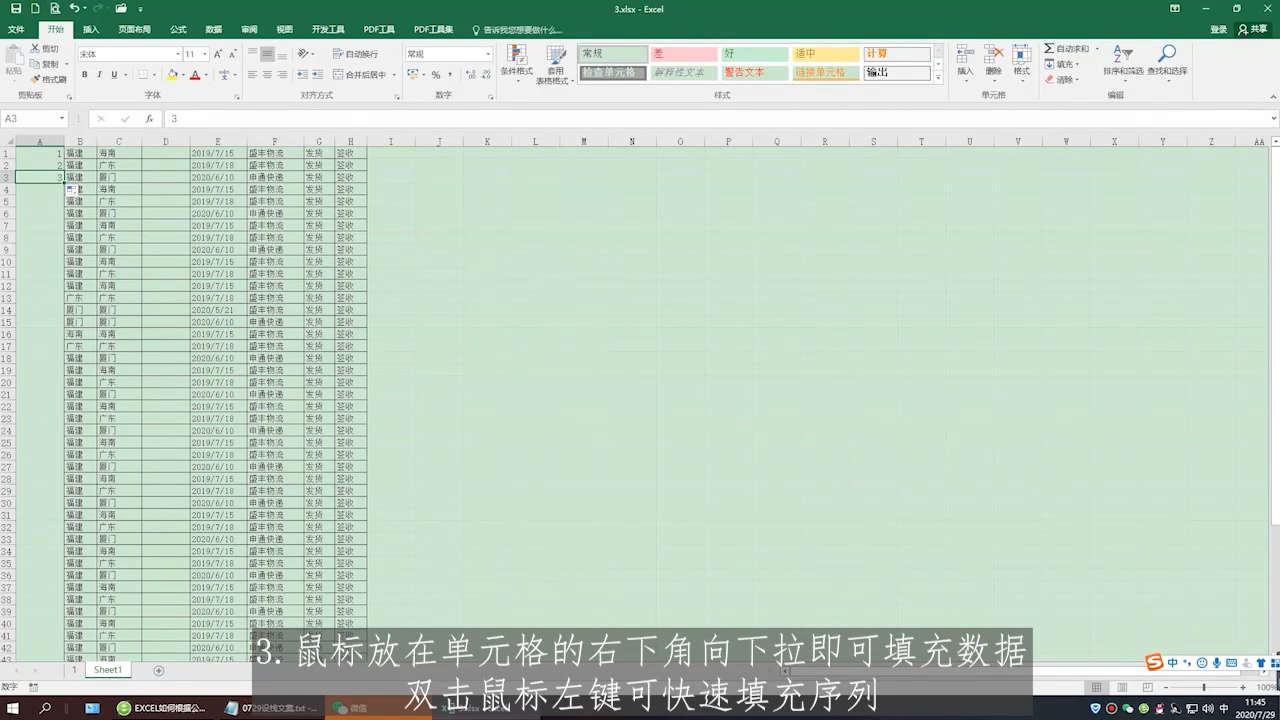Open the Formulas (公式) ribbon tab
This screenshot has width=1280, height=720.
(178, 30)
